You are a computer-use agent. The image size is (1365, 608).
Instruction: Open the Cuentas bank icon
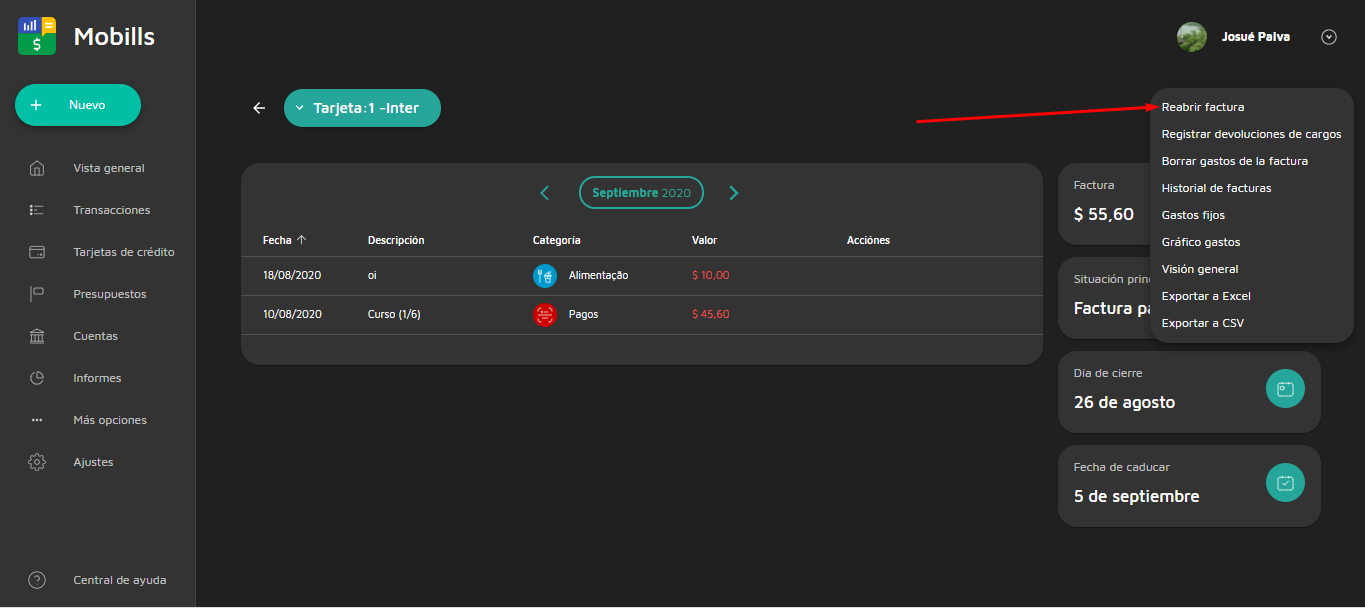[37, 336]
